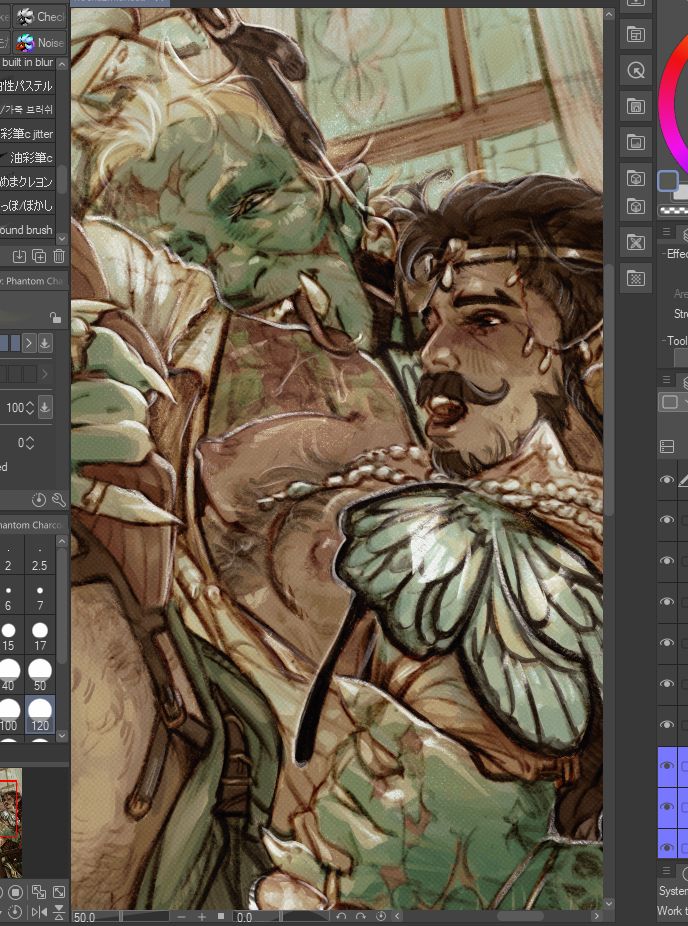
Task: Select brush size 50
Action: (x=40, y=674)
